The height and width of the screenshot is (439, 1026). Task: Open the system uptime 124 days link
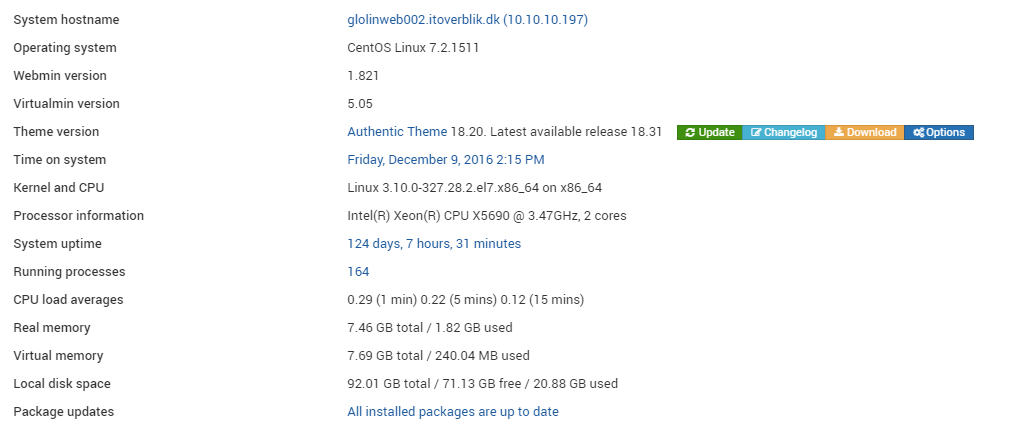click(434, 243)
